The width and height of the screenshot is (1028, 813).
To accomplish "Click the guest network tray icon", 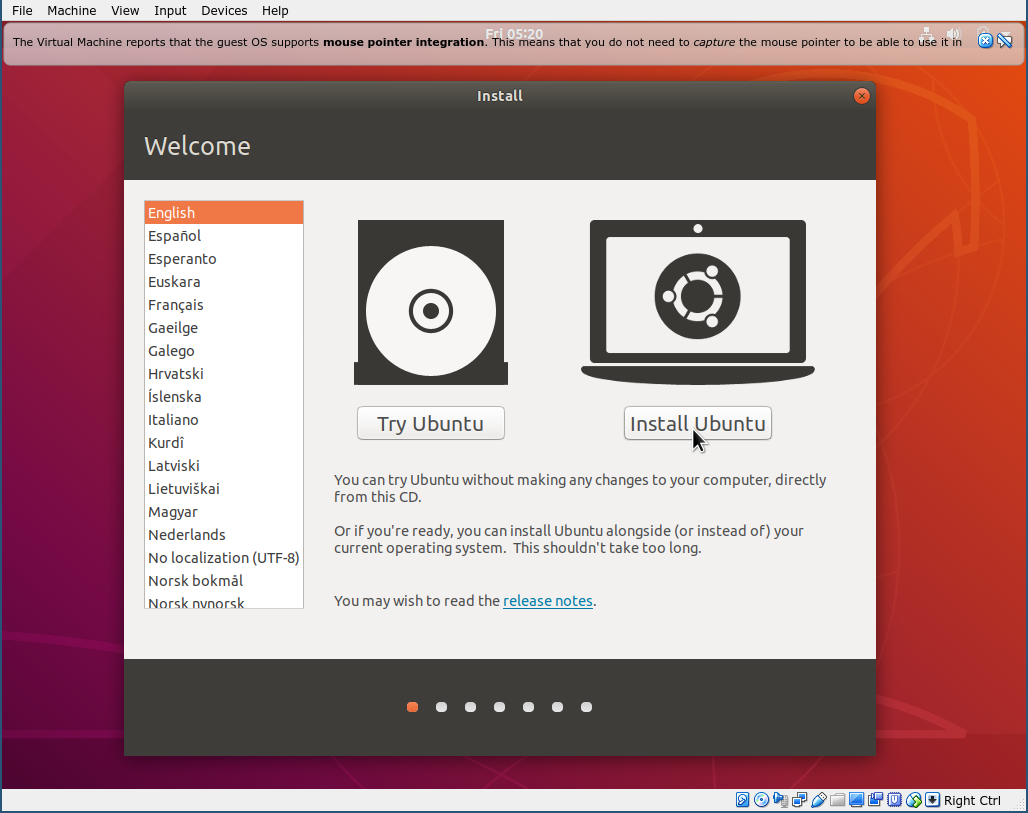I will 926,34.
